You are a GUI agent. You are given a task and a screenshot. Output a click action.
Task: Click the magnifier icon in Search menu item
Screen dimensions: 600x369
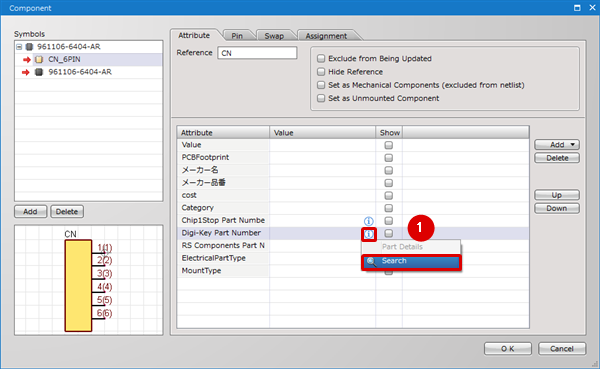point(371,261)
